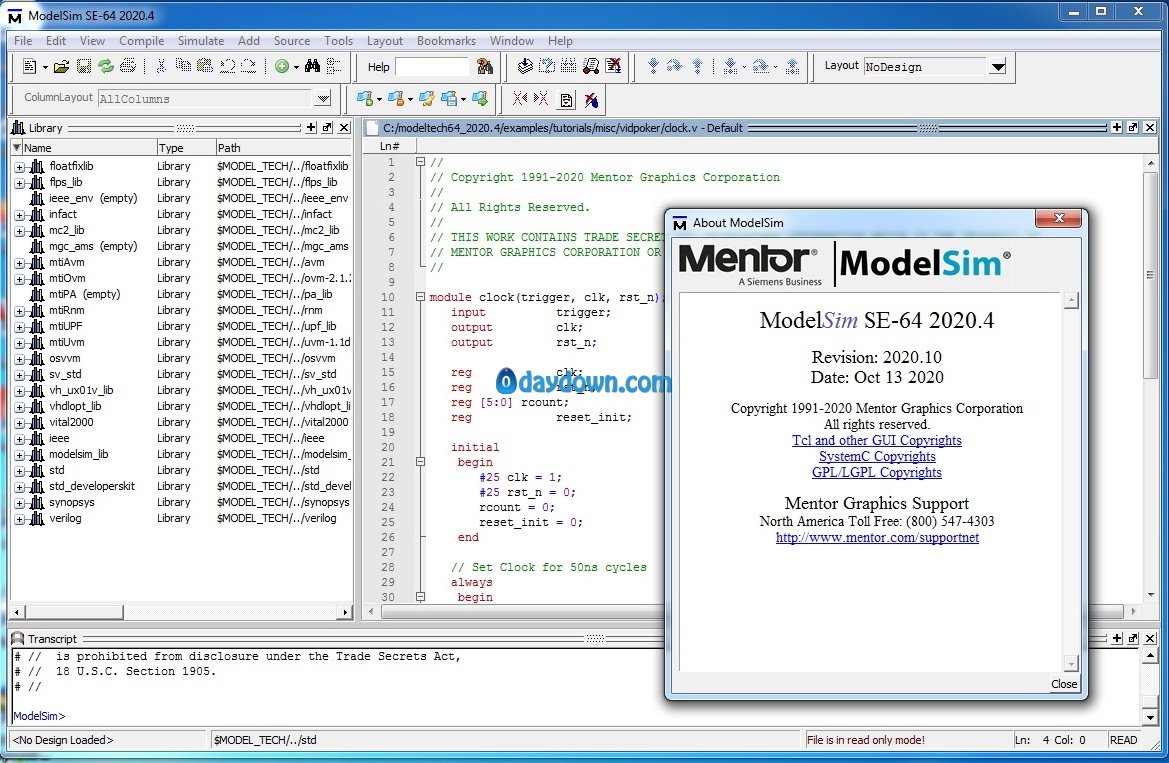Click the Redo toolbar icon
The height and width of the screenshot is (763, 1169).
[x=249, y=66]
